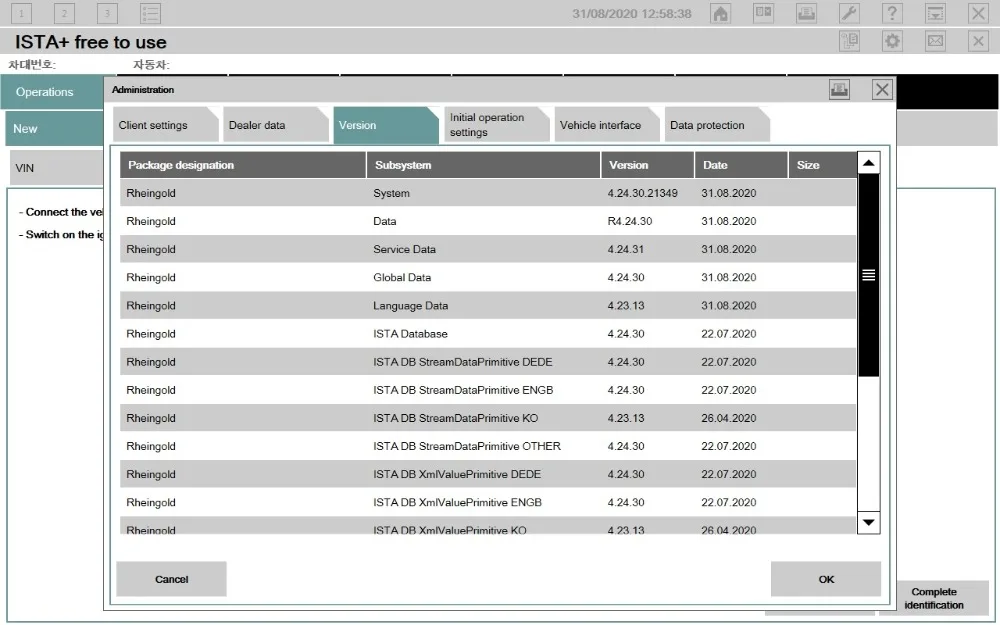
Task: Click the printer icon in top toolbar
Action: tap(806, 14)
